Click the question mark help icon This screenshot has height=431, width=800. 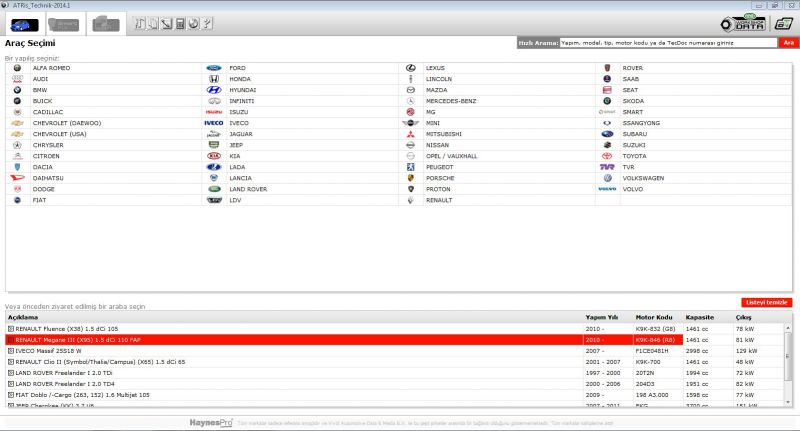click(x=207, y=23)
